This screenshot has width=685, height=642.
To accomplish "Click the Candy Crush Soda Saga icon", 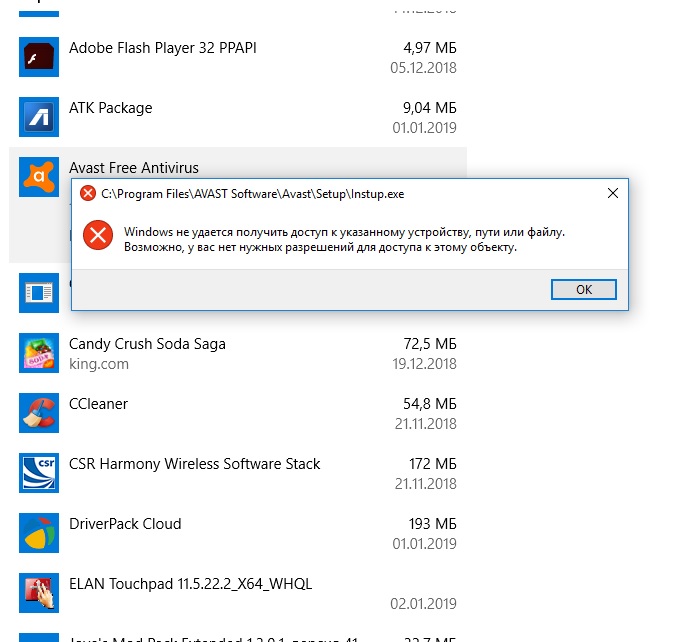I will tap(39, 353).
